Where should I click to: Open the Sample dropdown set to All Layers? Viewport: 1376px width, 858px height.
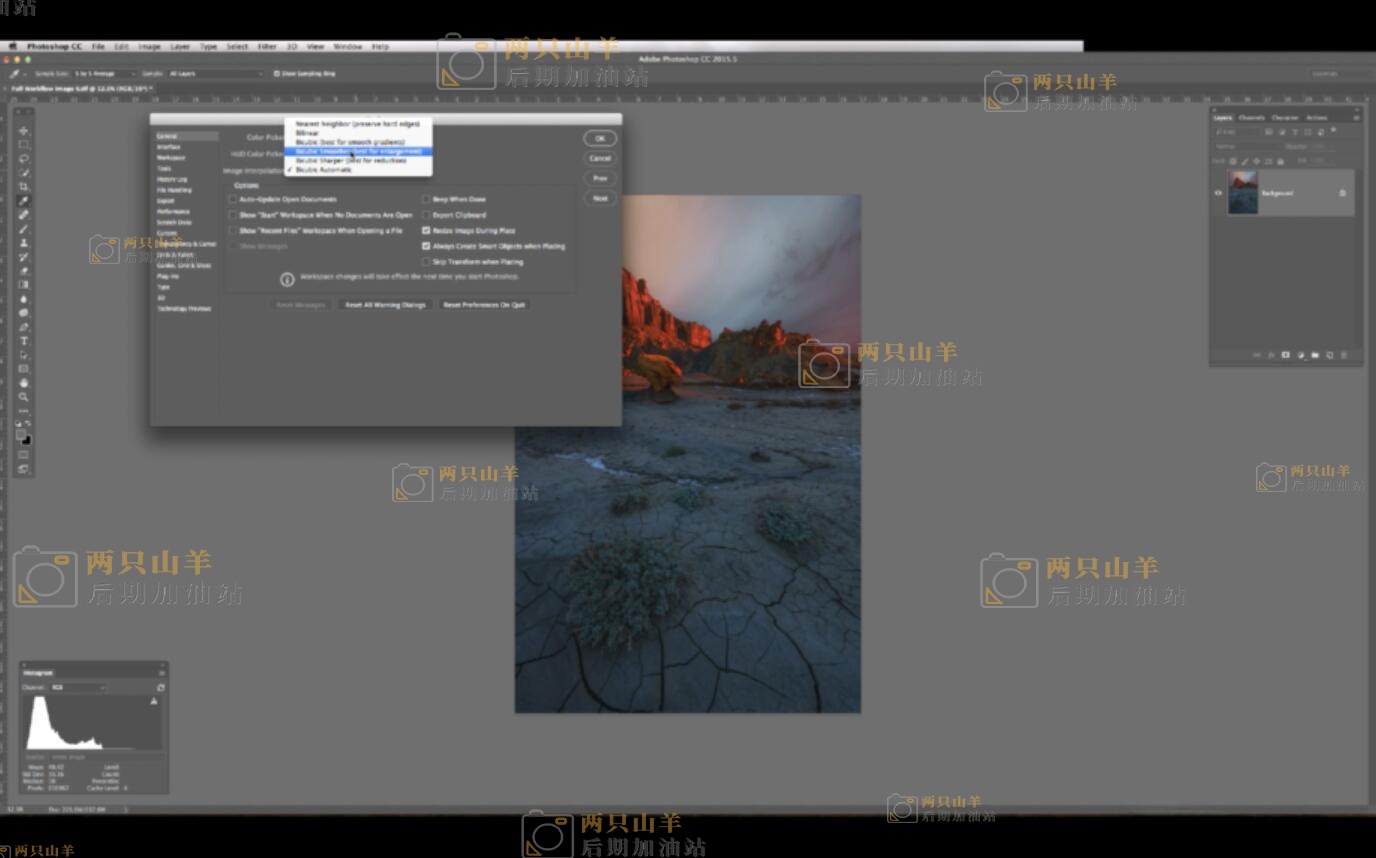tap(215, 73)
